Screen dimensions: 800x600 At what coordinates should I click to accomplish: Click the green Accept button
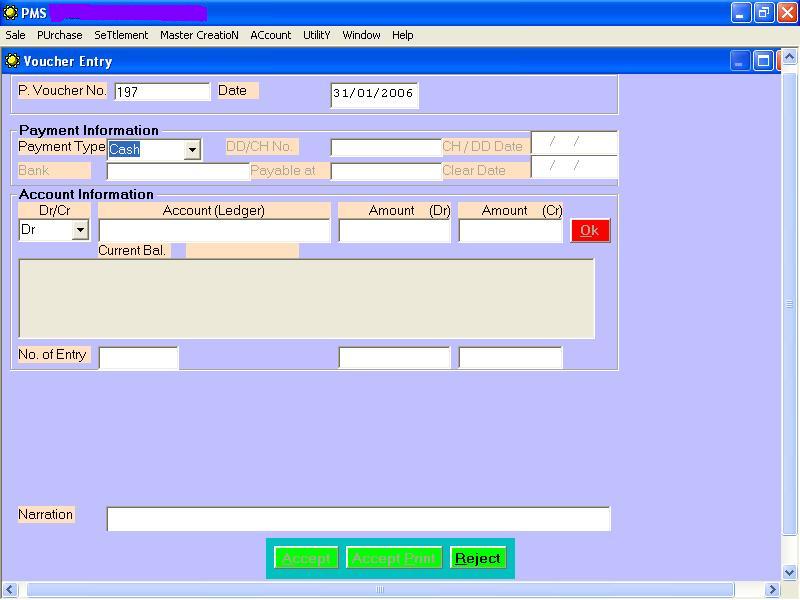pyautogui.click(x=306, y=558)
